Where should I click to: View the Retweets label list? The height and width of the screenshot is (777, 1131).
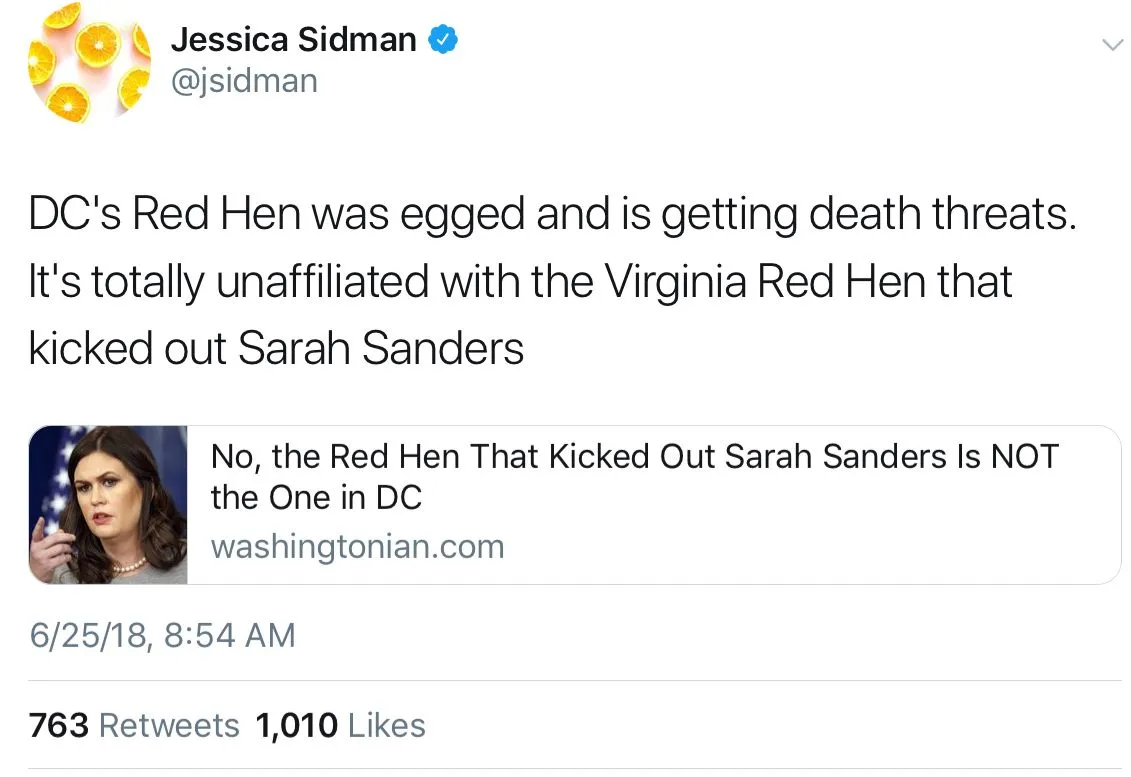(x=169, y=725)
